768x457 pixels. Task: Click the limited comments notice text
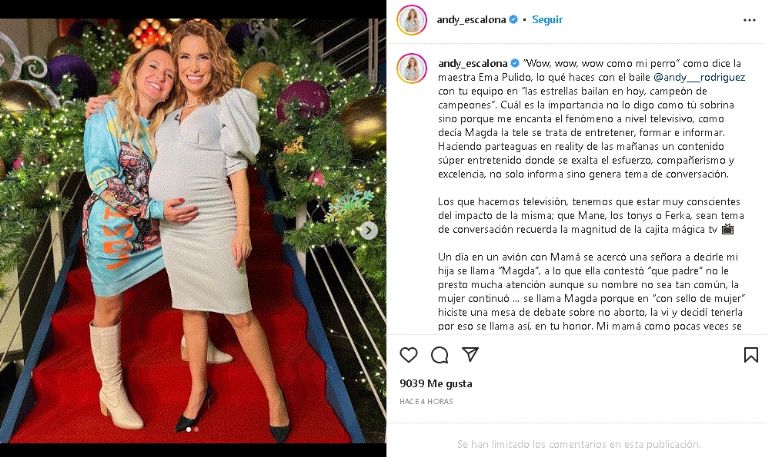click(x=578, y=444)
